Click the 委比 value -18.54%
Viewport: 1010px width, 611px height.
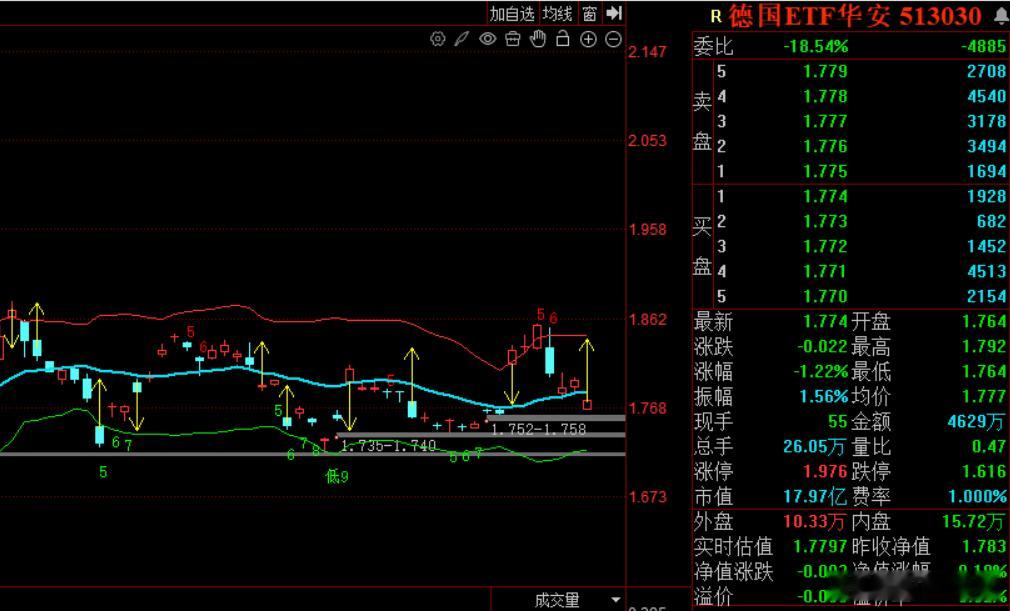pos(815,46)
